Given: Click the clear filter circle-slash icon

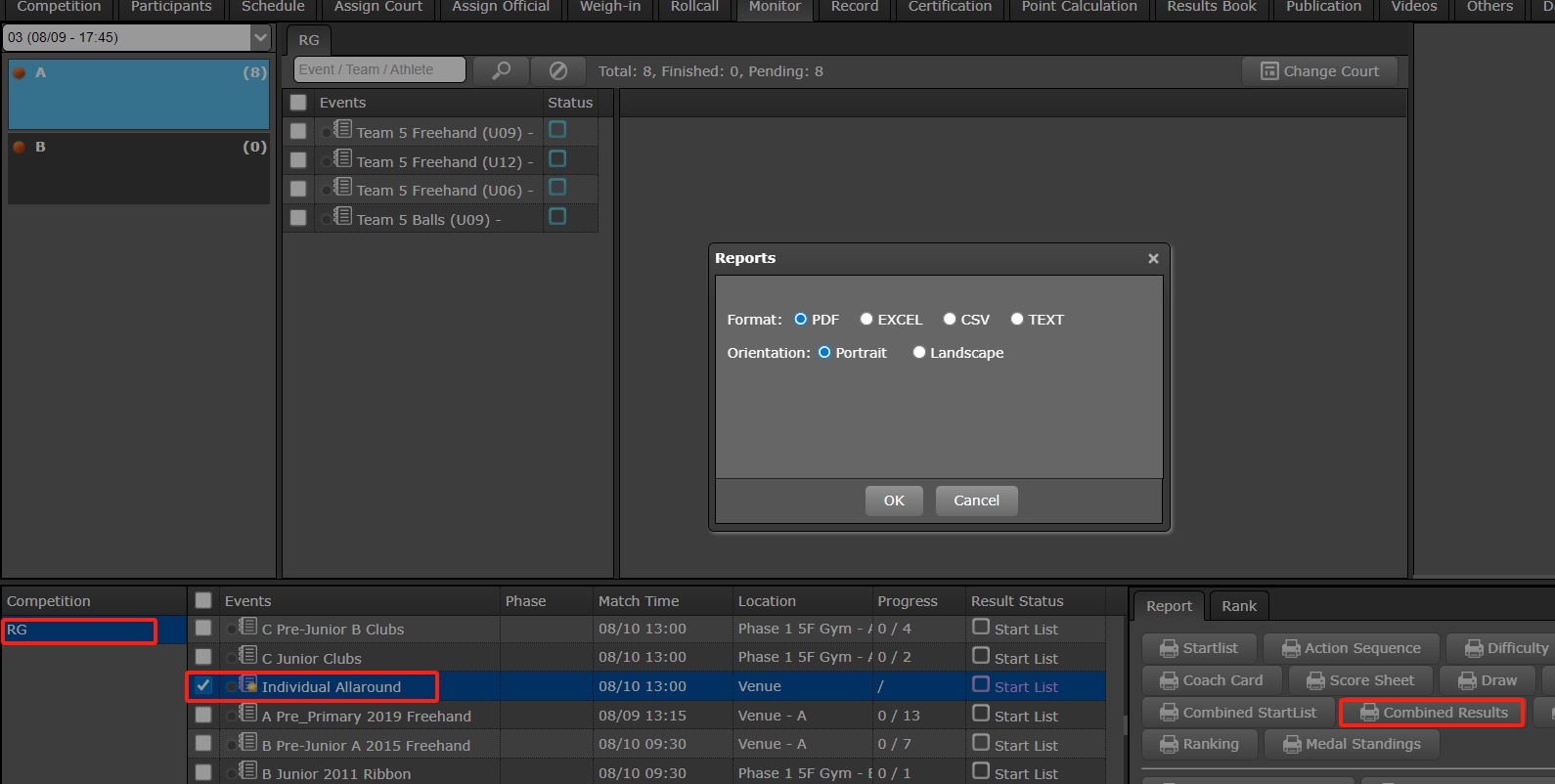Looking at the screenshot, I should 557,70.
